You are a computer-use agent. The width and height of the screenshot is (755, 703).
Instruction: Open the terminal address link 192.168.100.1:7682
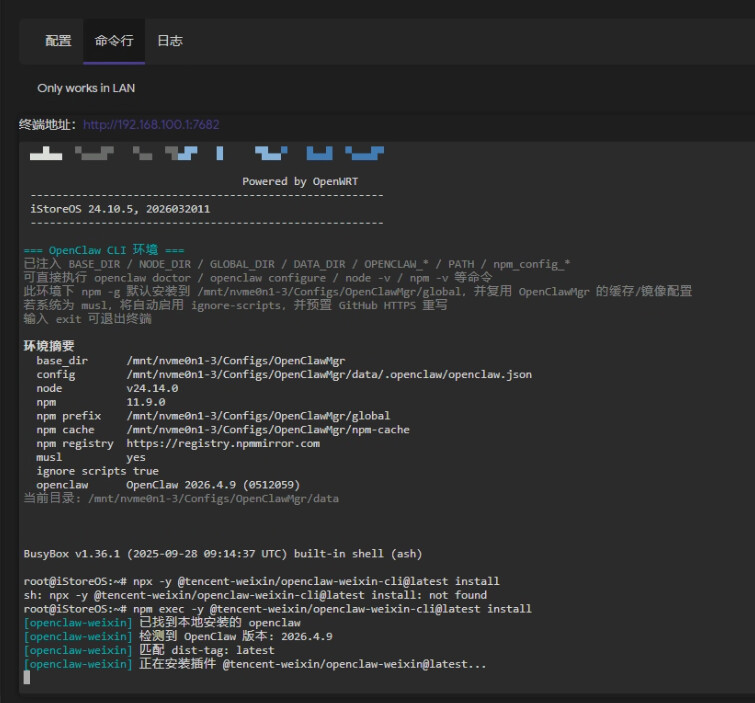pyautogui.click(x=151, y=125)
